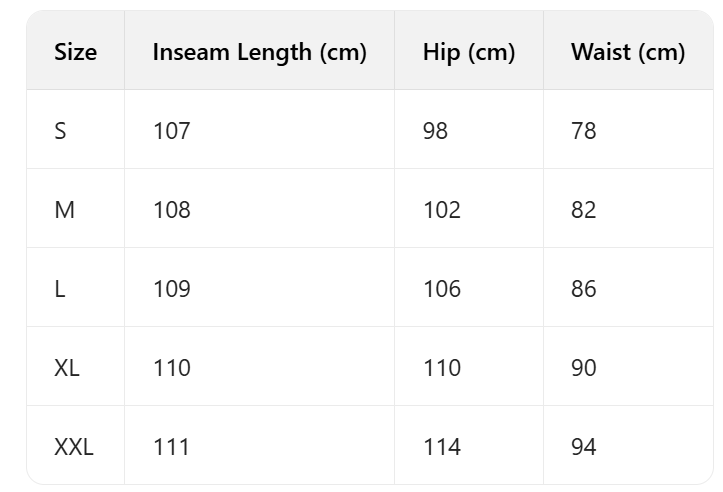Select the M size row label
The height and width of the screenshot is (492, 723).
click(64, 210)
